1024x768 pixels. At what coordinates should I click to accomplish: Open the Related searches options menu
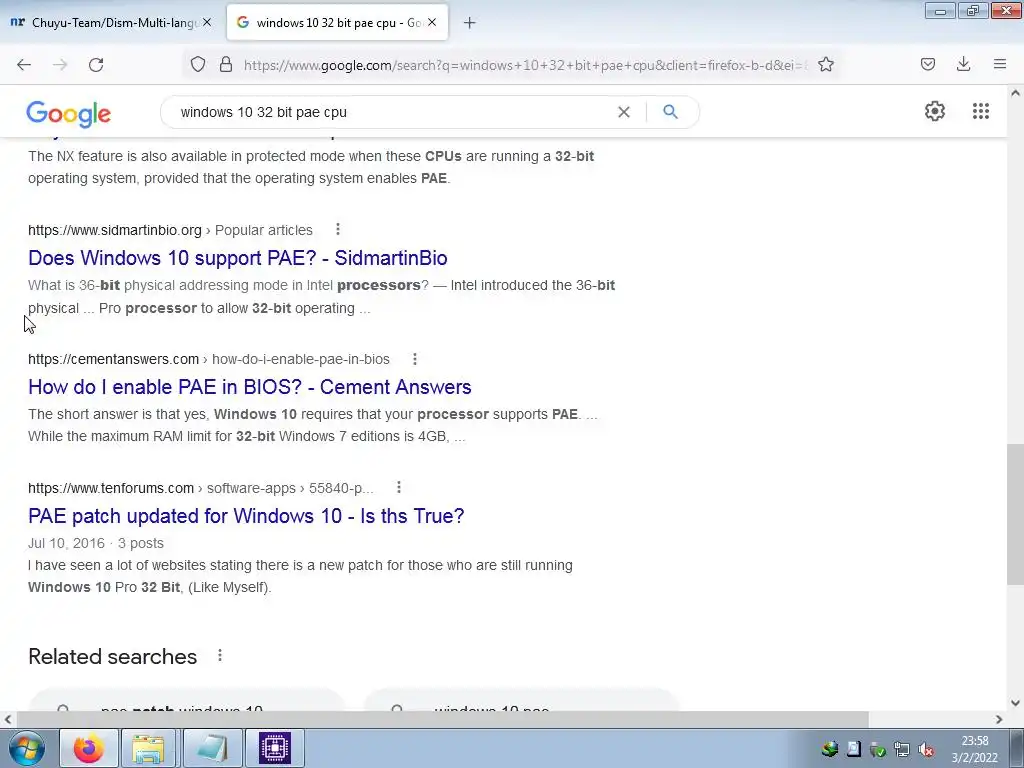(x=220, y=655)
